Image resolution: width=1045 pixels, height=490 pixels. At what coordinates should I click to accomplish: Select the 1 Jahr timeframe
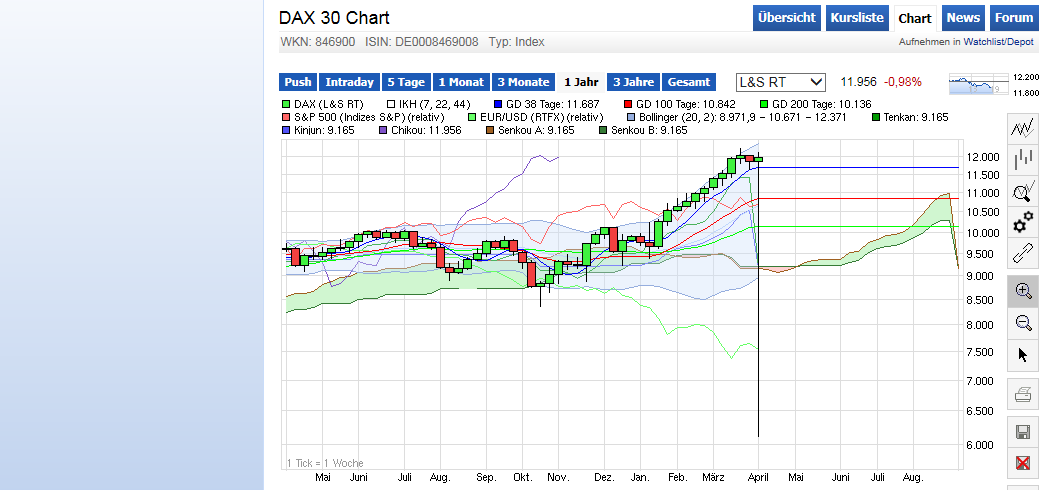(581, 82)
